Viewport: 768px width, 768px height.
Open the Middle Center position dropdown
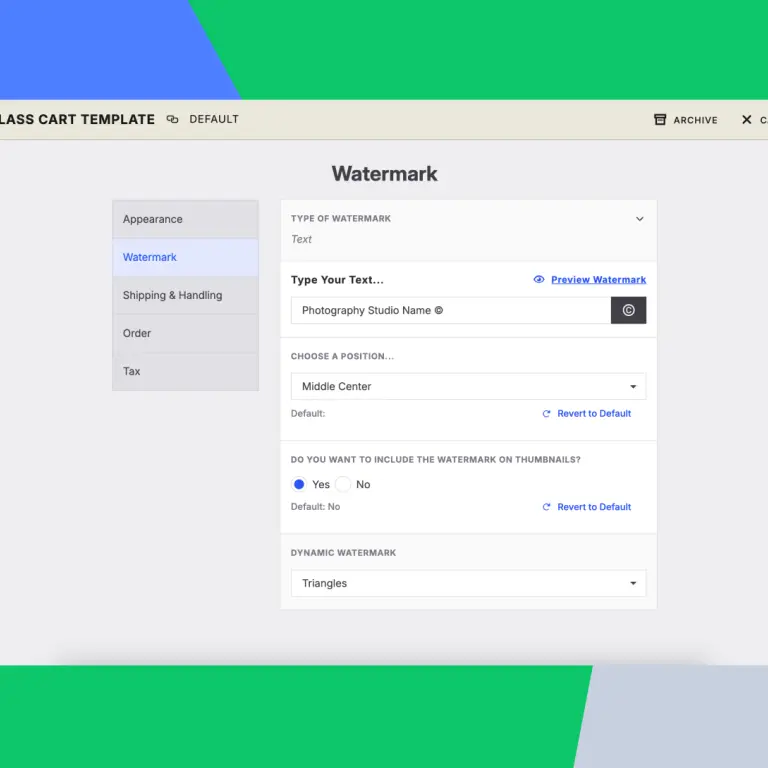pos(468,386)
